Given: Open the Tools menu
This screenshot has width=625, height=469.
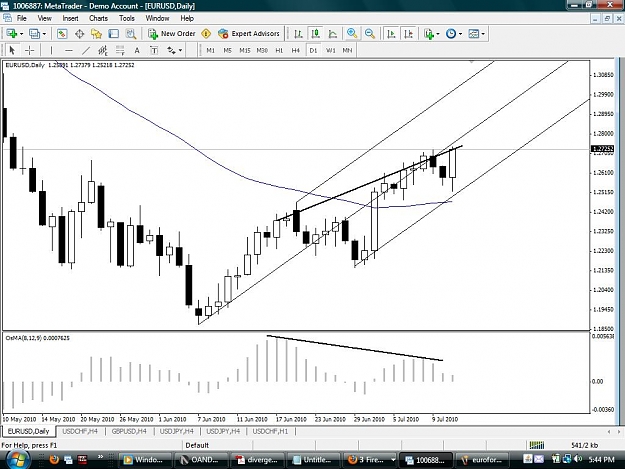Looking at the screenshot, I should (x=127, y=18).
